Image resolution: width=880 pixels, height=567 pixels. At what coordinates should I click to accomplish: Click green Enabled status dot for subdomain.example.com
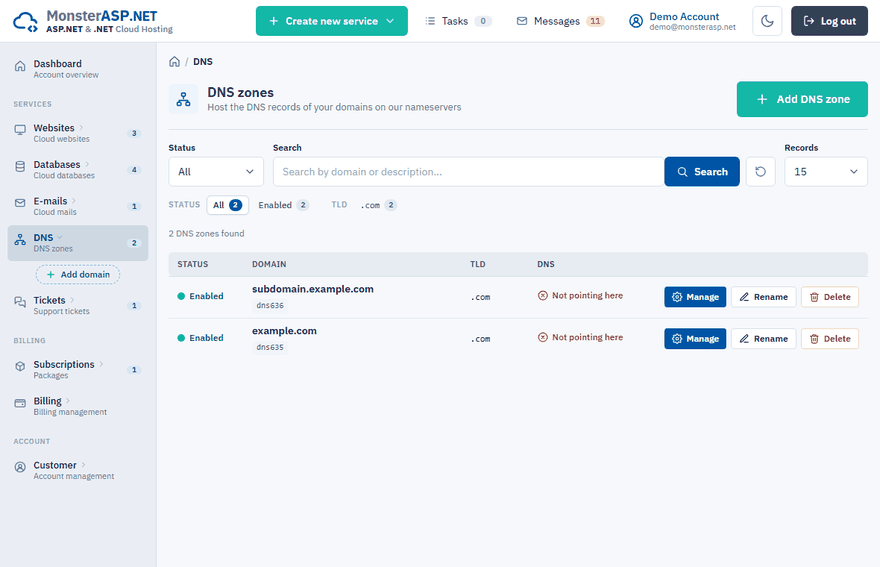coord(181,296)
